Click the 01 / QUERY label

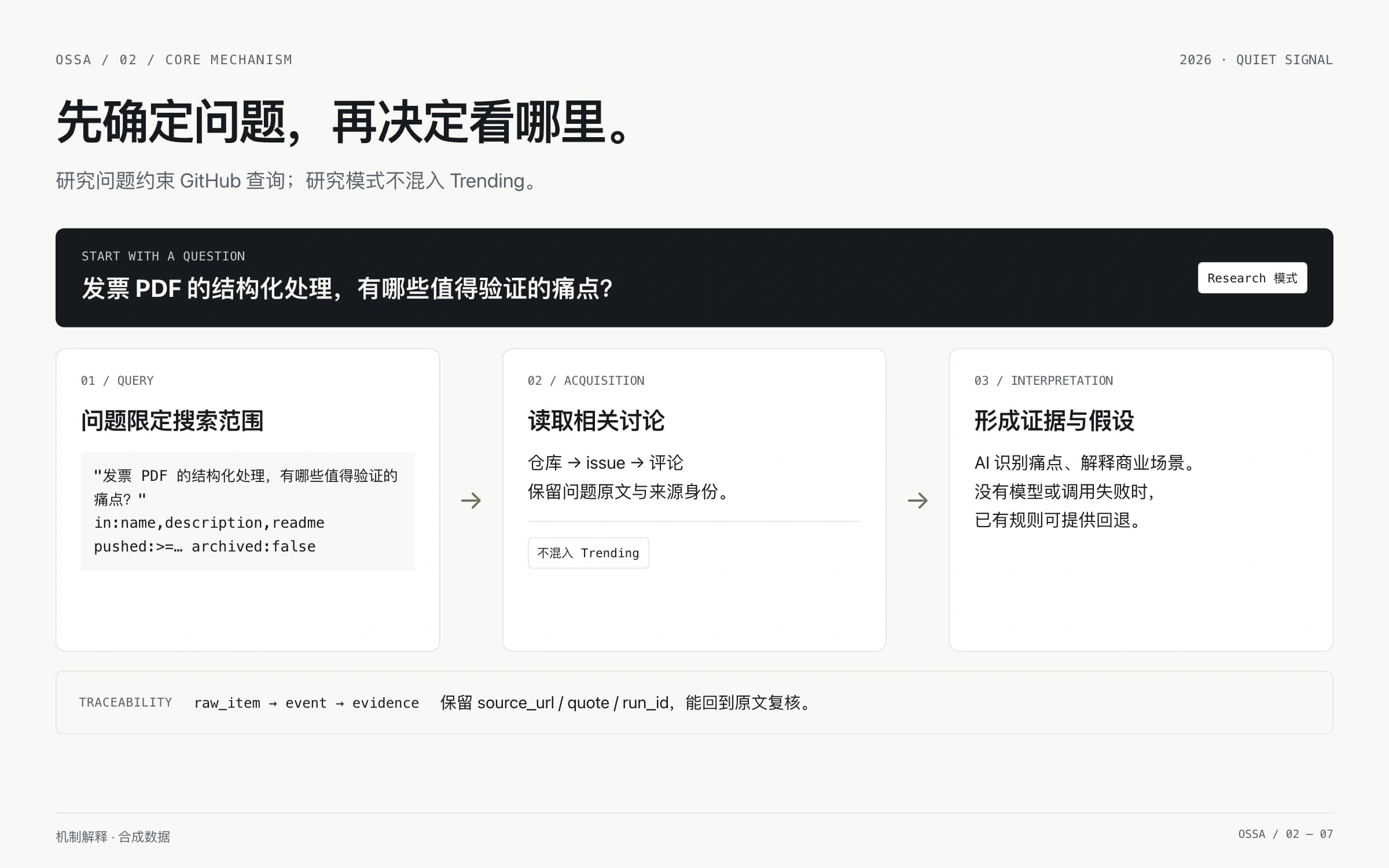pos(117,380)
